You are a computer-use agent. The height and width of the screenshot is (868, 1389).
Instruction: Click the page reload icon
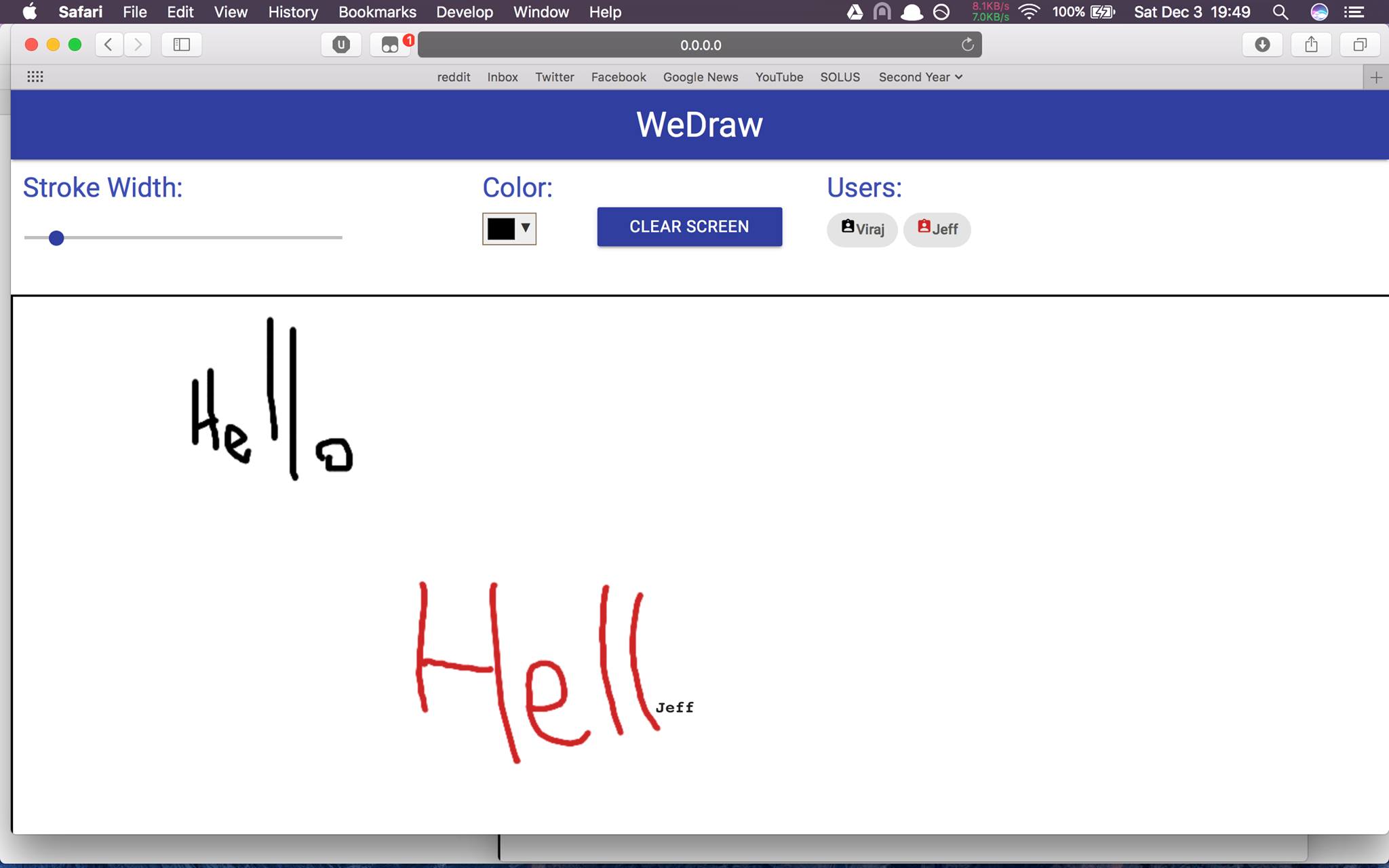[x=967, y=45]
